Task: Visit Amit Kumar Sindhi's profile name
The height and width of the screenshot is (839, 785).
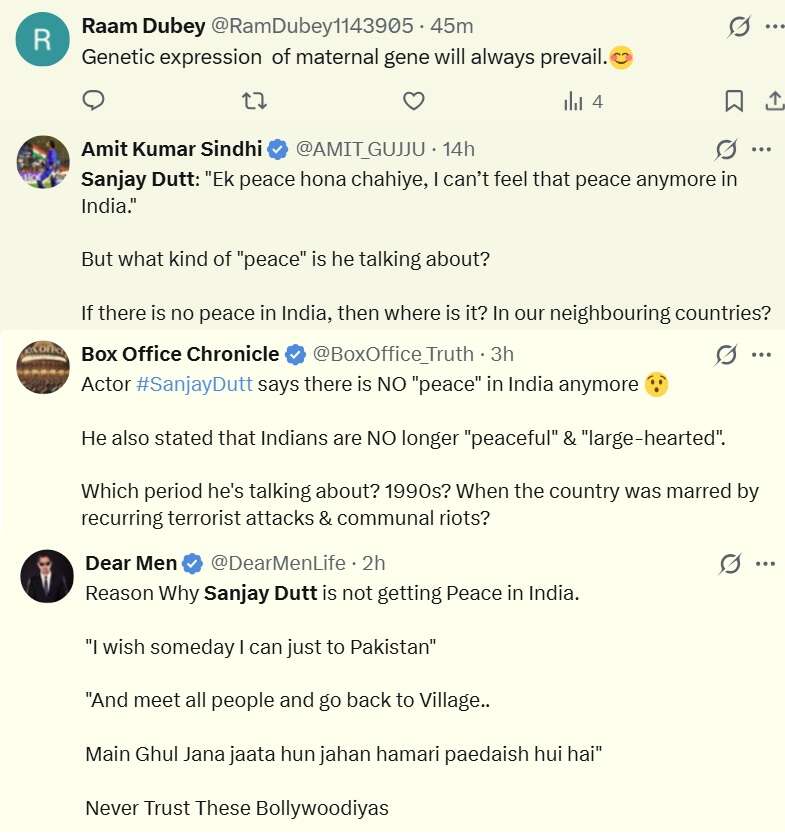Action: pyautogui.click(x=172, y=149)
